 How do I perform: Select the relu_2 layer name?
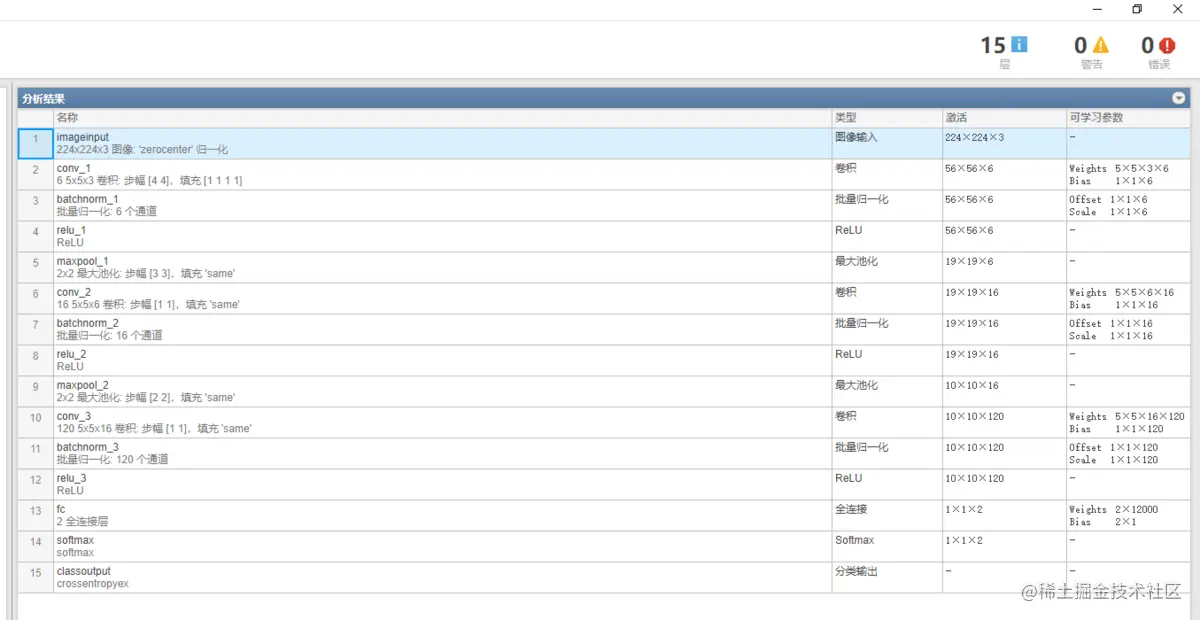(x=72, y=354)
